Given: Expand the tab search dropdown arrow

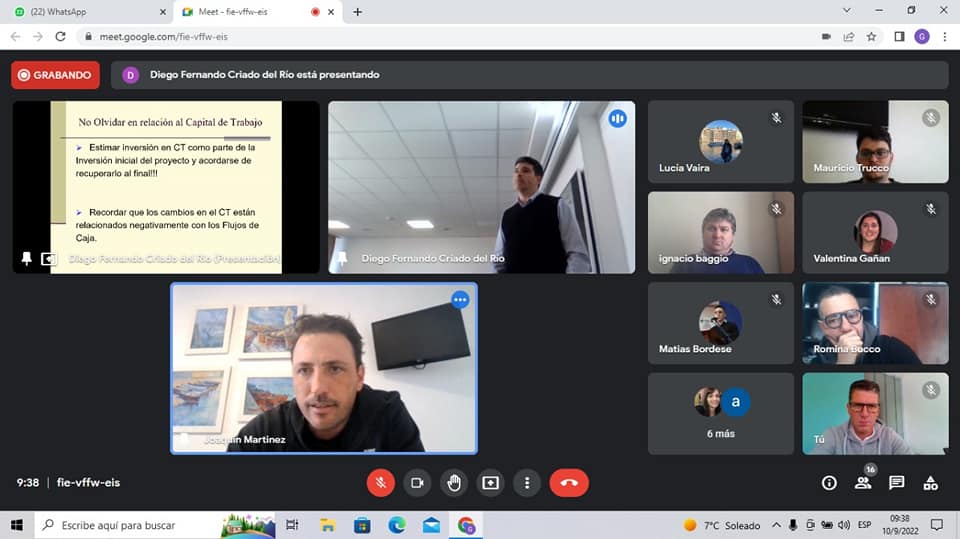Looking at the screenshot, I should (847, 10).
